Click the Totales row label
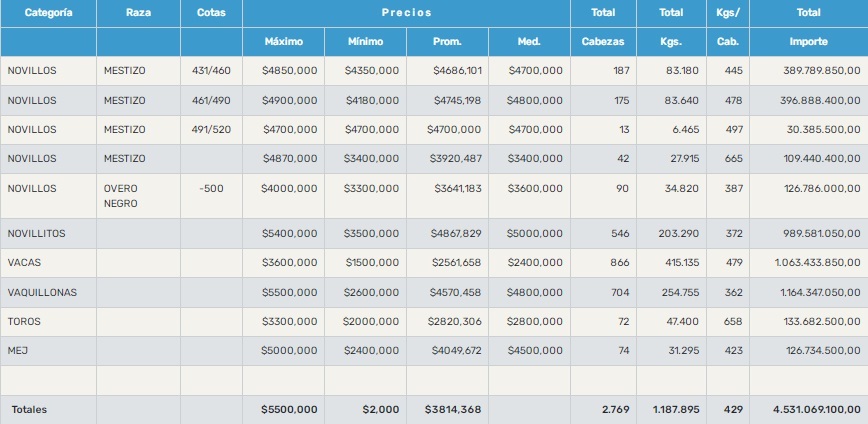The height and width of the screenshot is (424, 868). click(x=29, y=409)
